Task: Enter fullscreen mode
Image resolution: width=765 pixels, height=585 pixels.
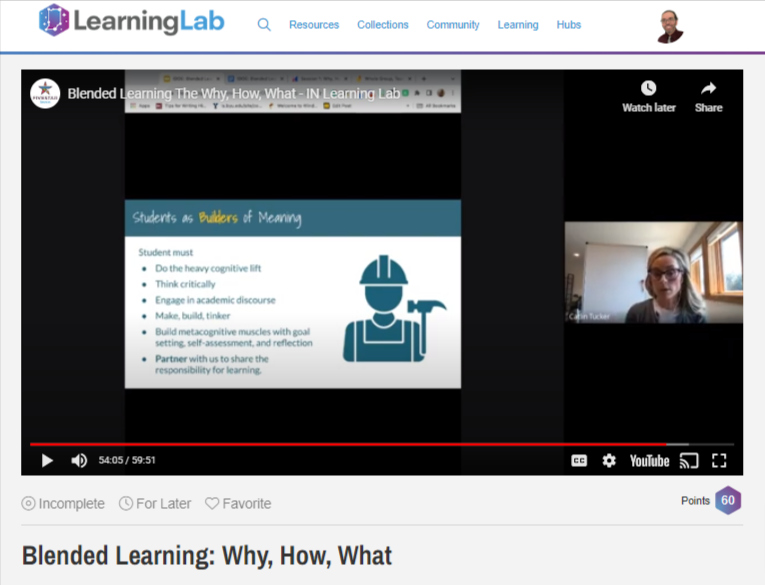Action: [x=719, y=460]
